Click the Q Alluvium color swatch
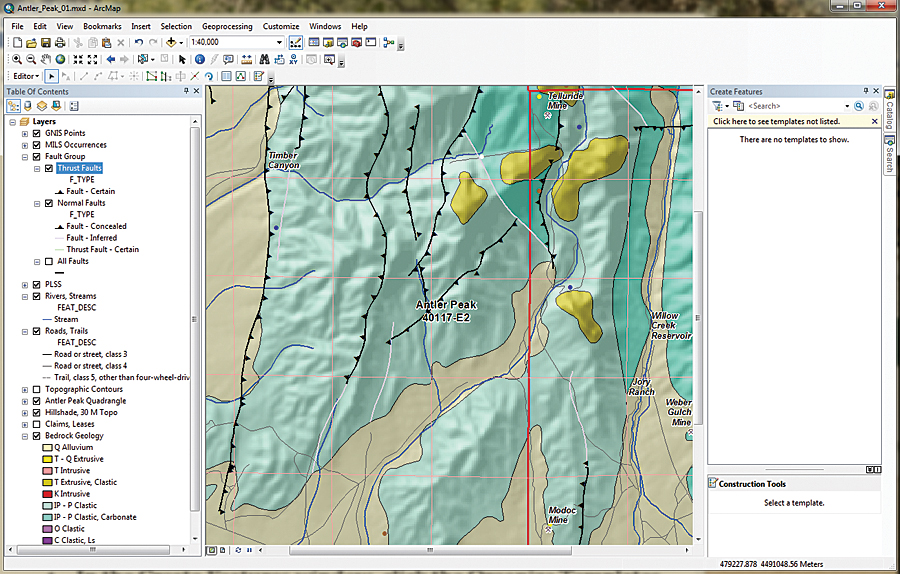 (x=47, y=447)
